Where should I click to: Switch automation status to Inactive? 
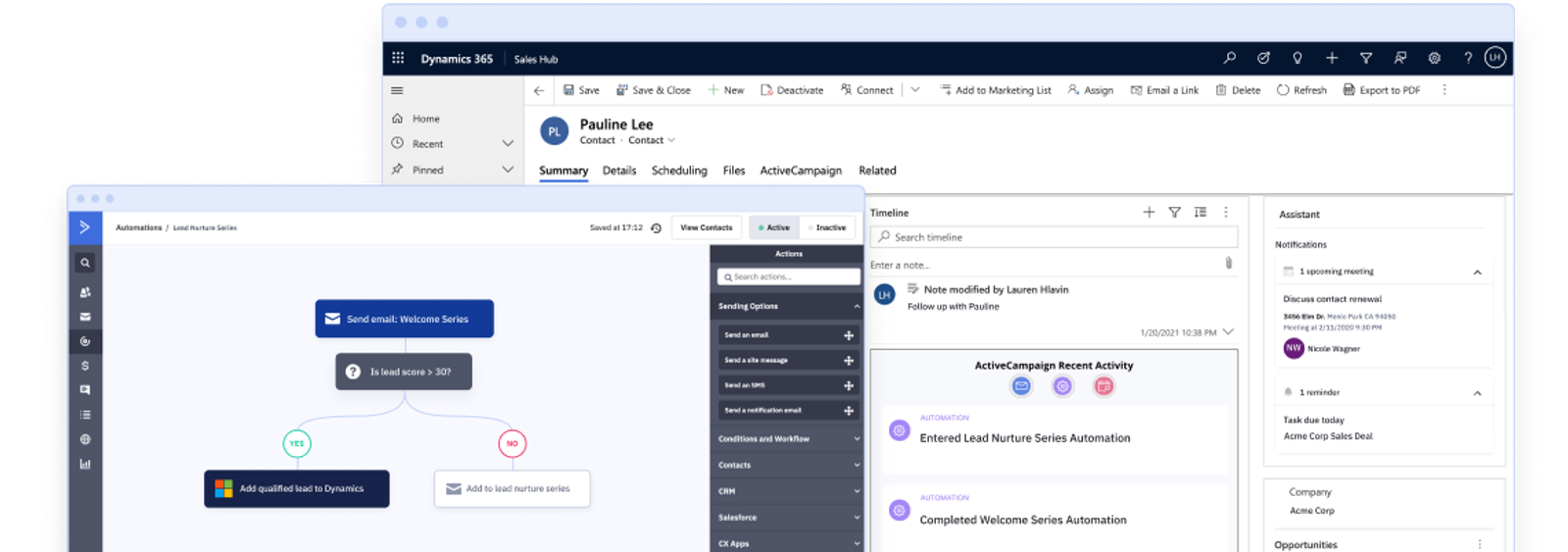tap(828, 227)
